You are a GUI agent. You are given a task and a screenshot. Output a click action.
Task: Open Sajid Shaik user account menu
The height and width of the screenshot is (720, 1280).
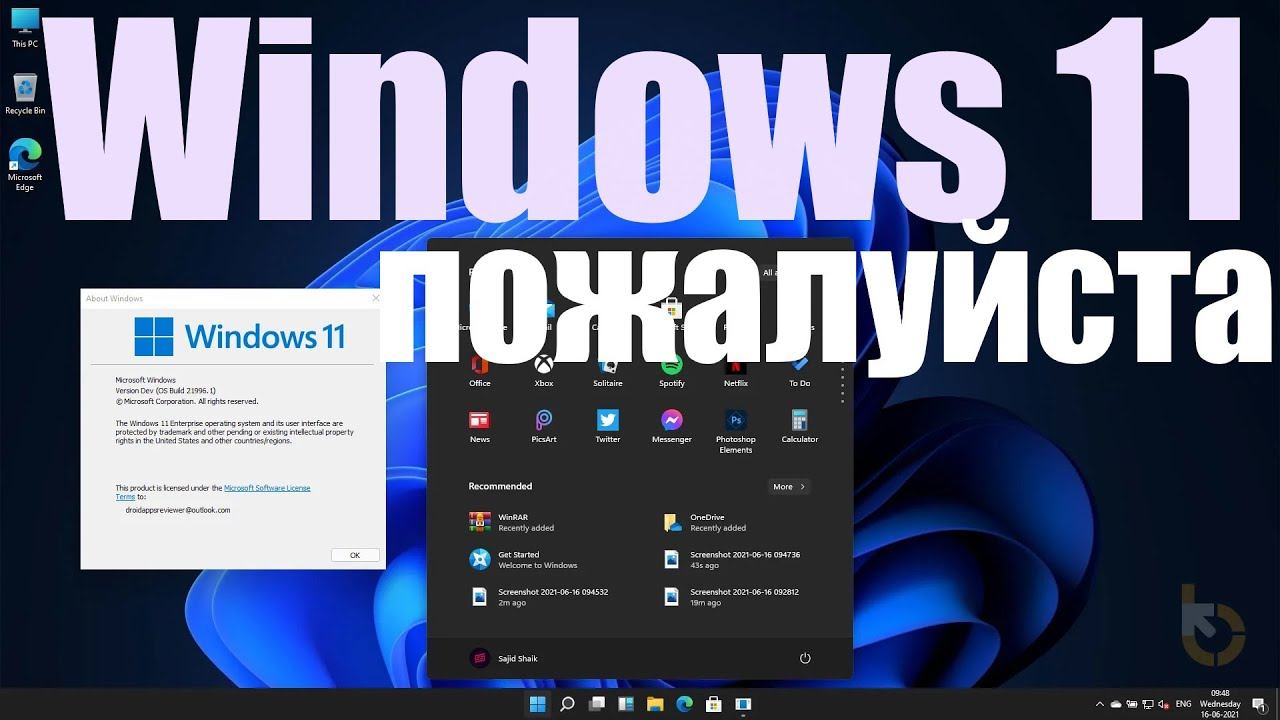(504, 658)
